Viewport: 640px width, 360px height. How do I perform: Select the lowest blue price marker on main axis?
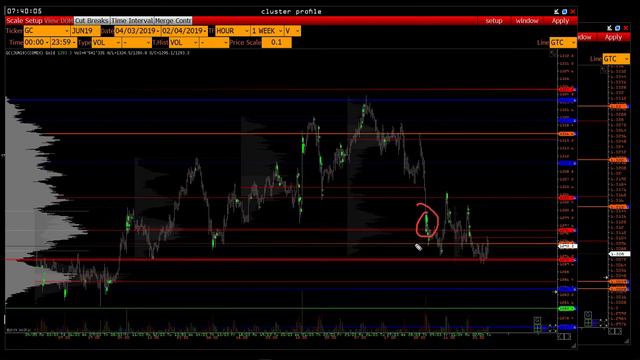point(567,327)
